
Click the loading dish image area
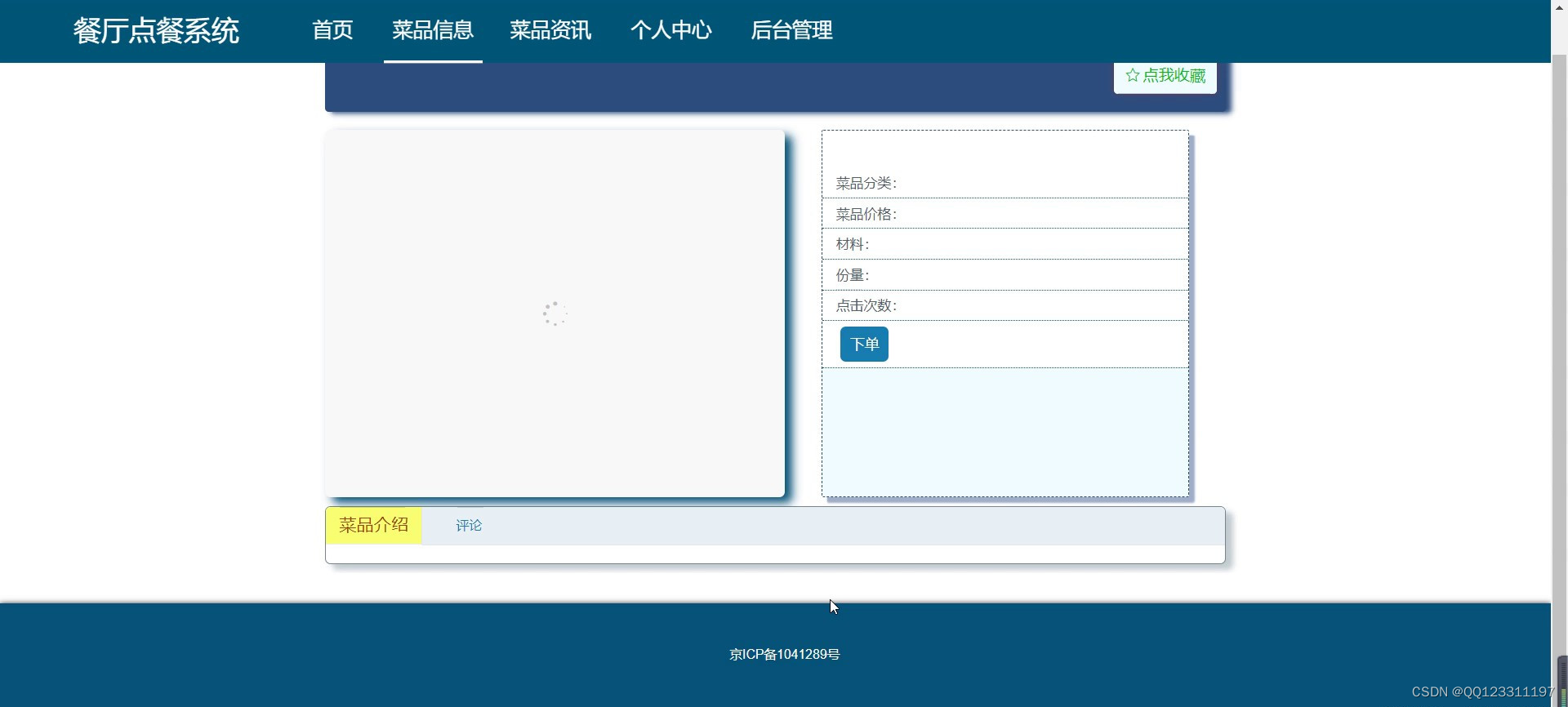555,313
